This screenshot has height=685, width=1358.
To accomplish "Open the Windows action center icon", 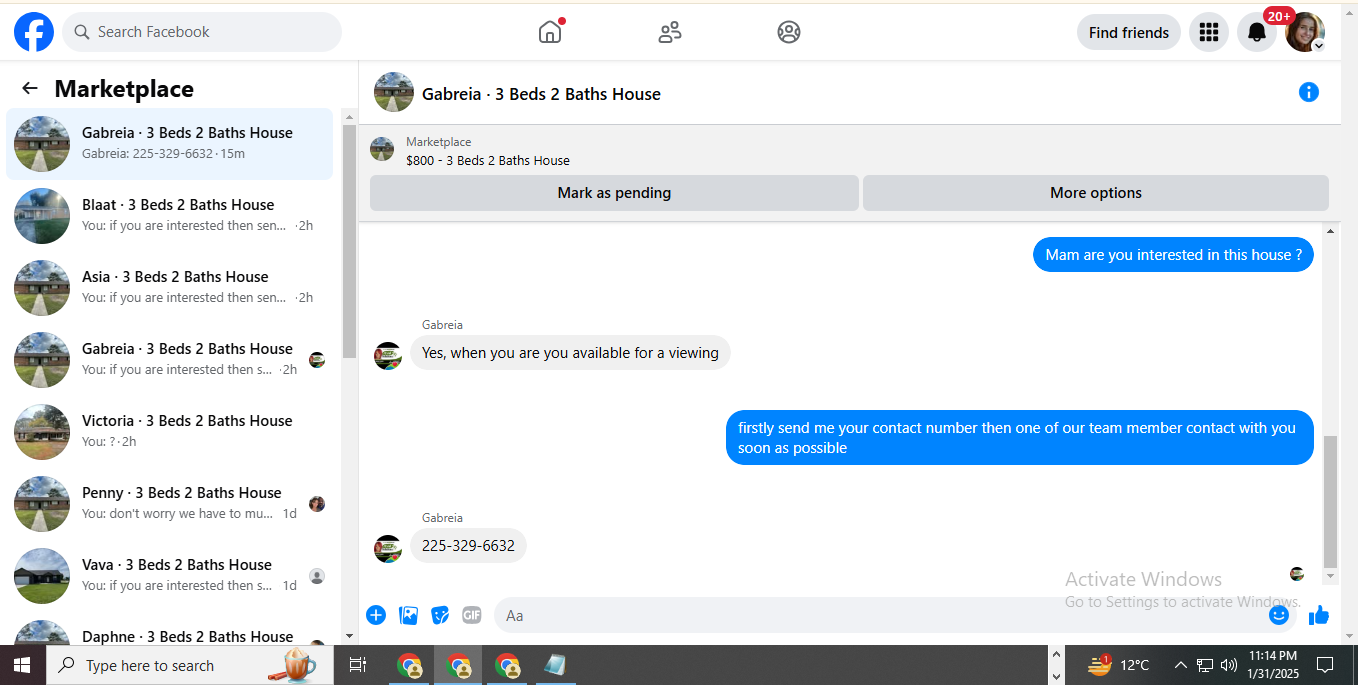I will click(1325, 665).
